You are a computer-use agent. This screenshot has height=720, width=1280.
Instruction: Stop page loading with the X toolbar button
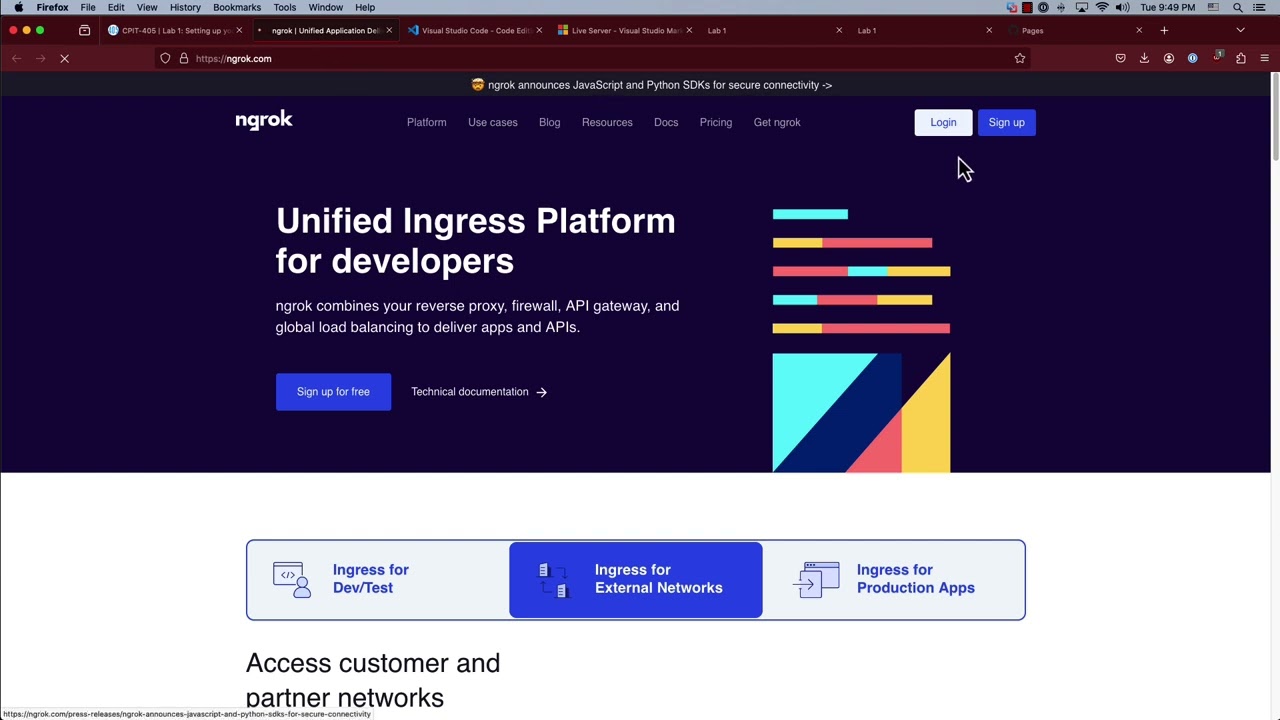(64, 59)
